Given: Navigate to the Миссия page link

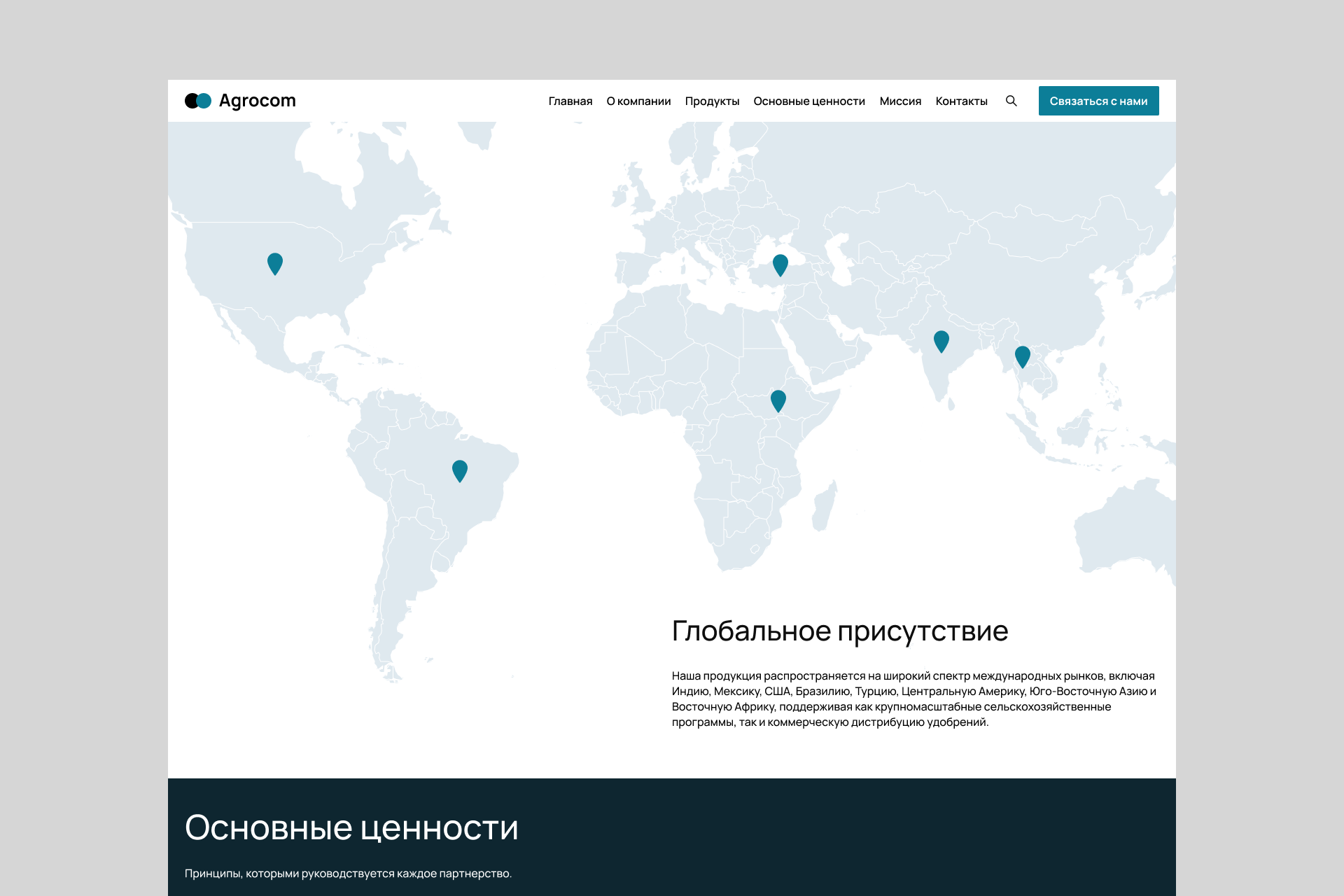Looking at the screenshot, I should point(900,101).
